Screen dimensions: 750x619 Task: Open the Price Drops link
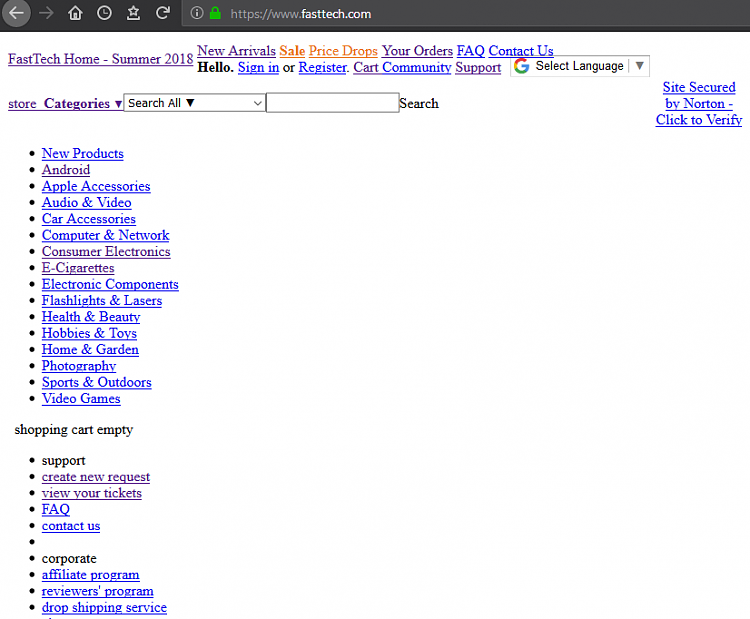343,51
